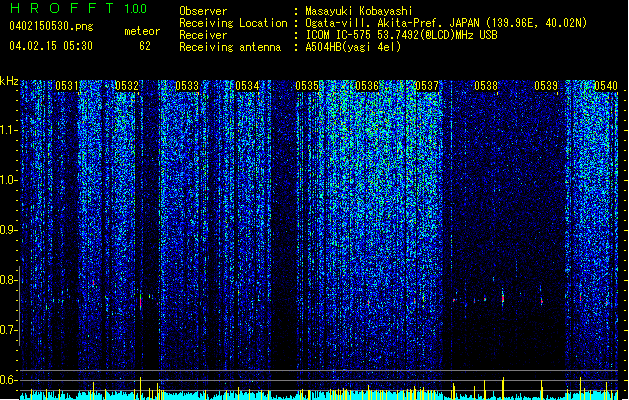Click the 'meteor' label
Viewport: 629px width, 400px height.
pos(142,31)
